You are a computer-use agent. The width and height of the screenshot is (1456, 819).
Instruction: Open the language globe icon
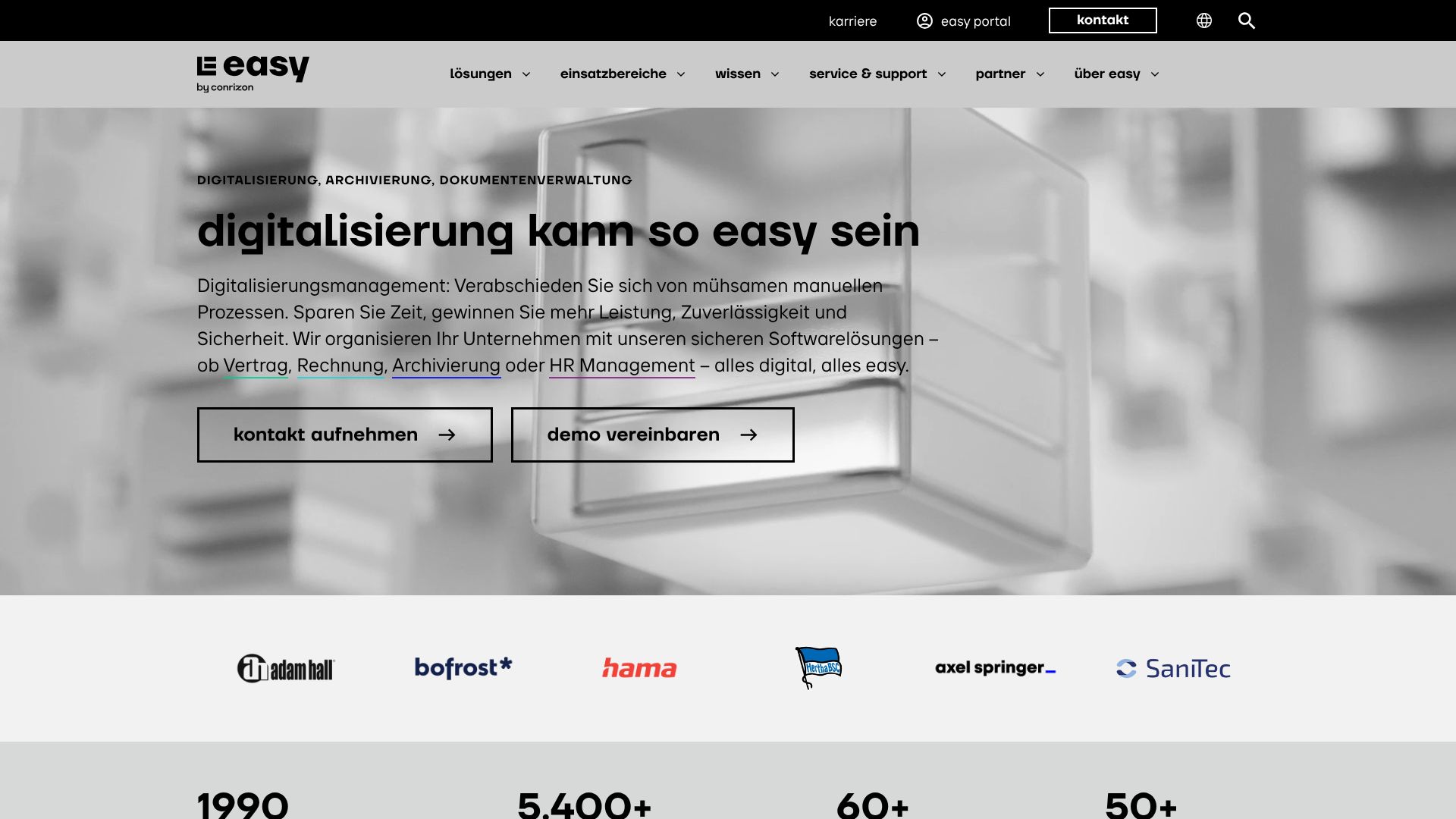tap(1203, 20)
